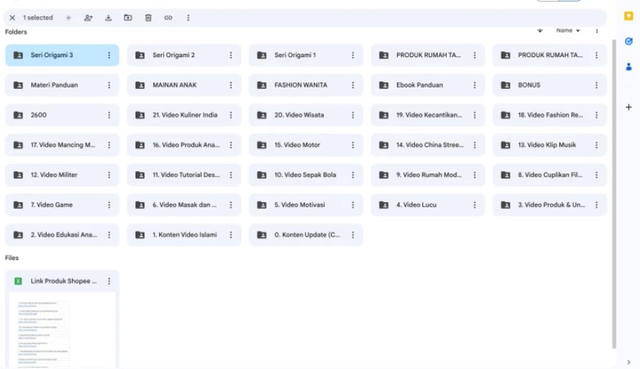The image size is (640, 369).
Task: Select 21. Video Kuliner India folder
Action: (184, 115)
